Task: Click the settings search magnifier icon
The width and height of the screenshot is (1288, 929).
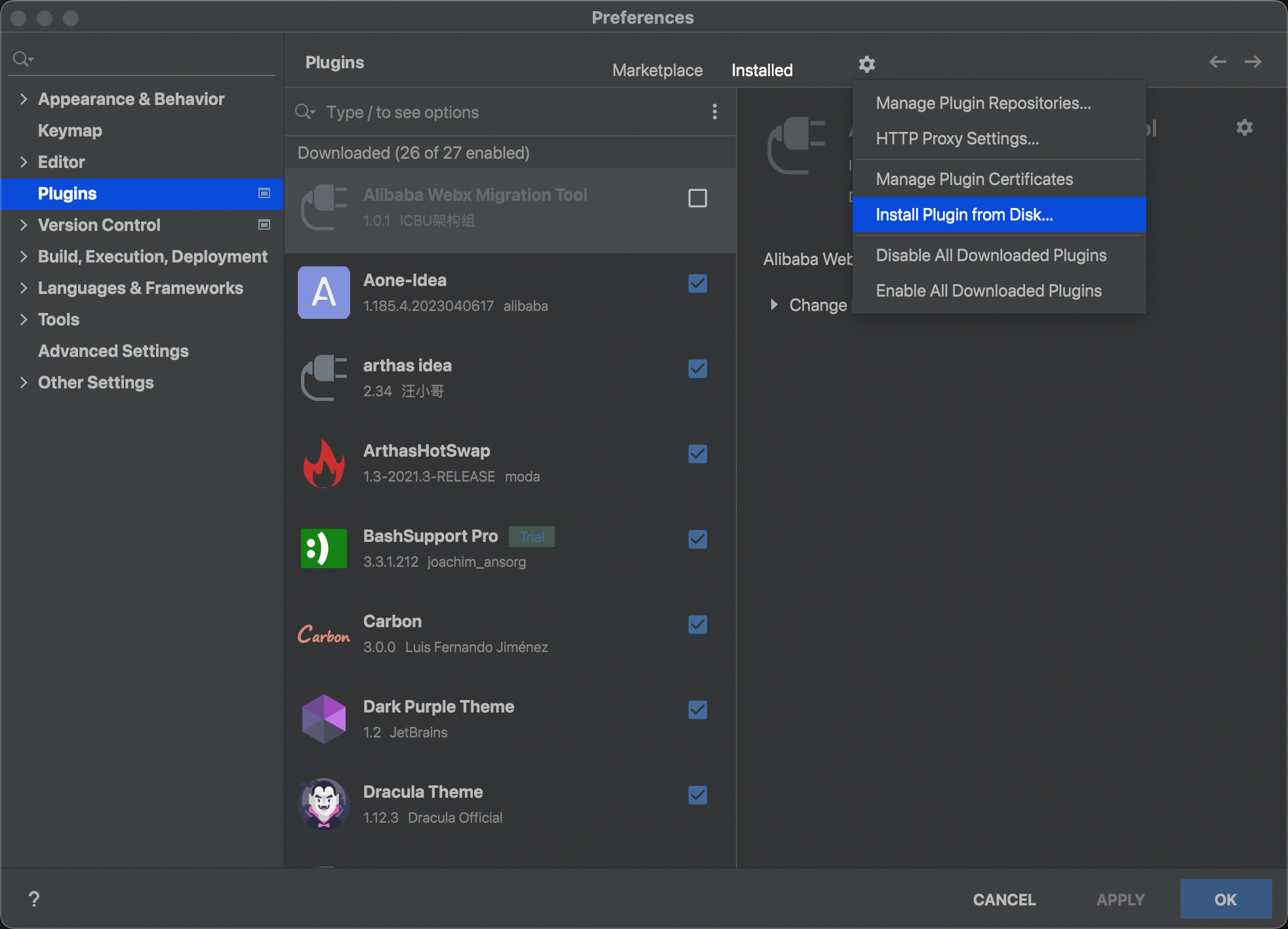Action: click(23, 59)
